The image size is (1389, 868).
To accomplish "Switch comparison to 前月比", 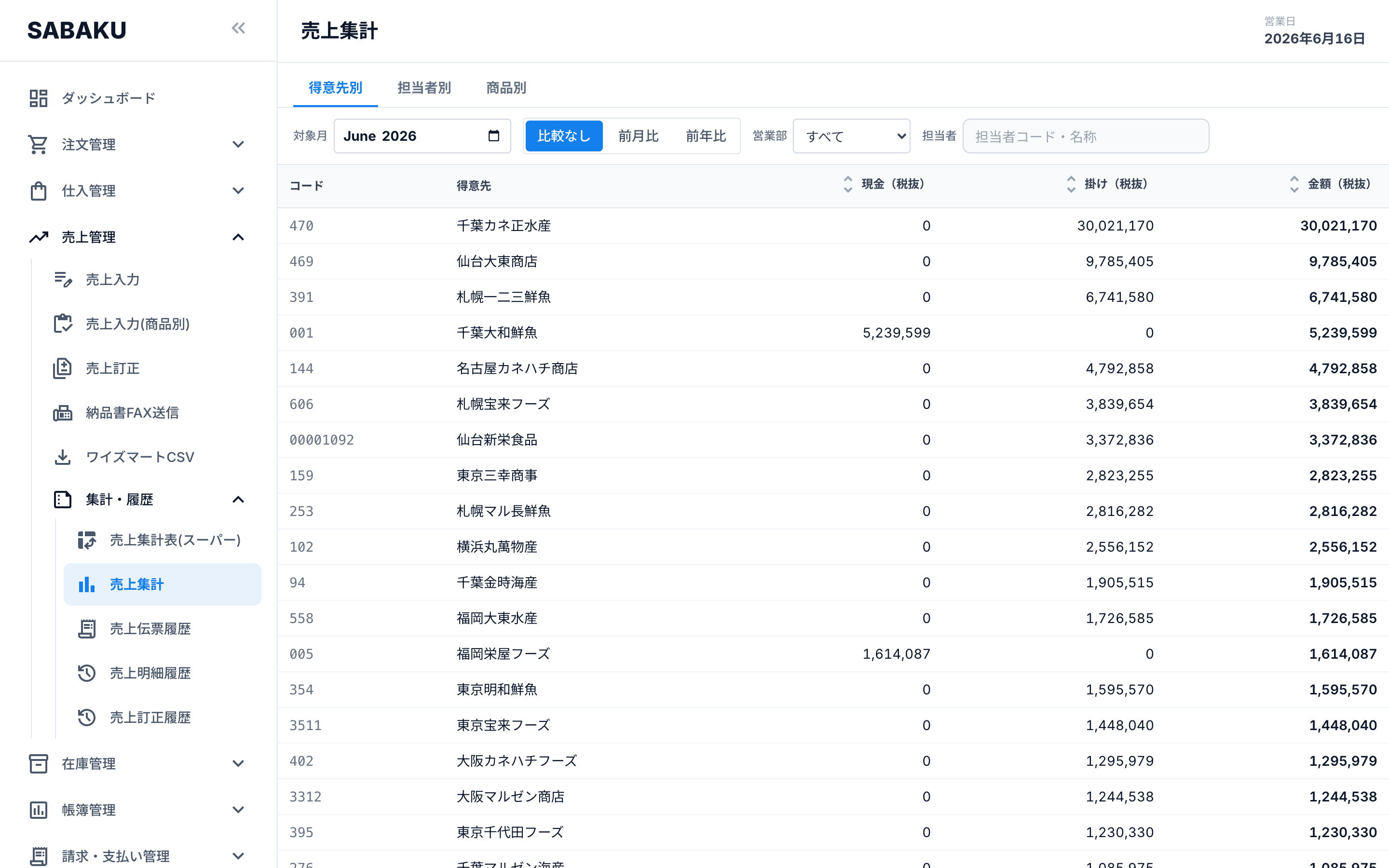I will coord(638,136).
